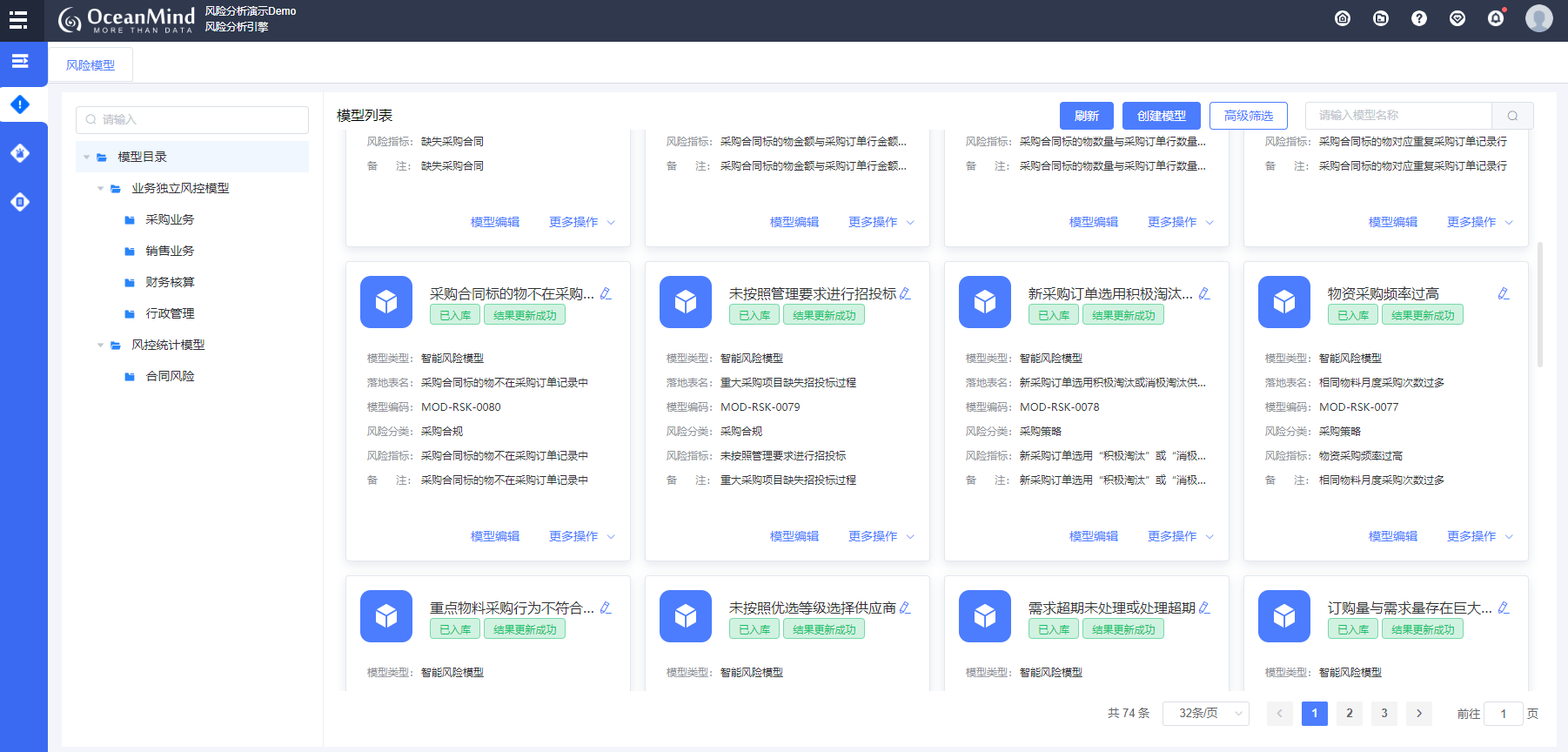
Task: Open 高级筛选 advanced filter
Action: click(x=1249, y=116)
